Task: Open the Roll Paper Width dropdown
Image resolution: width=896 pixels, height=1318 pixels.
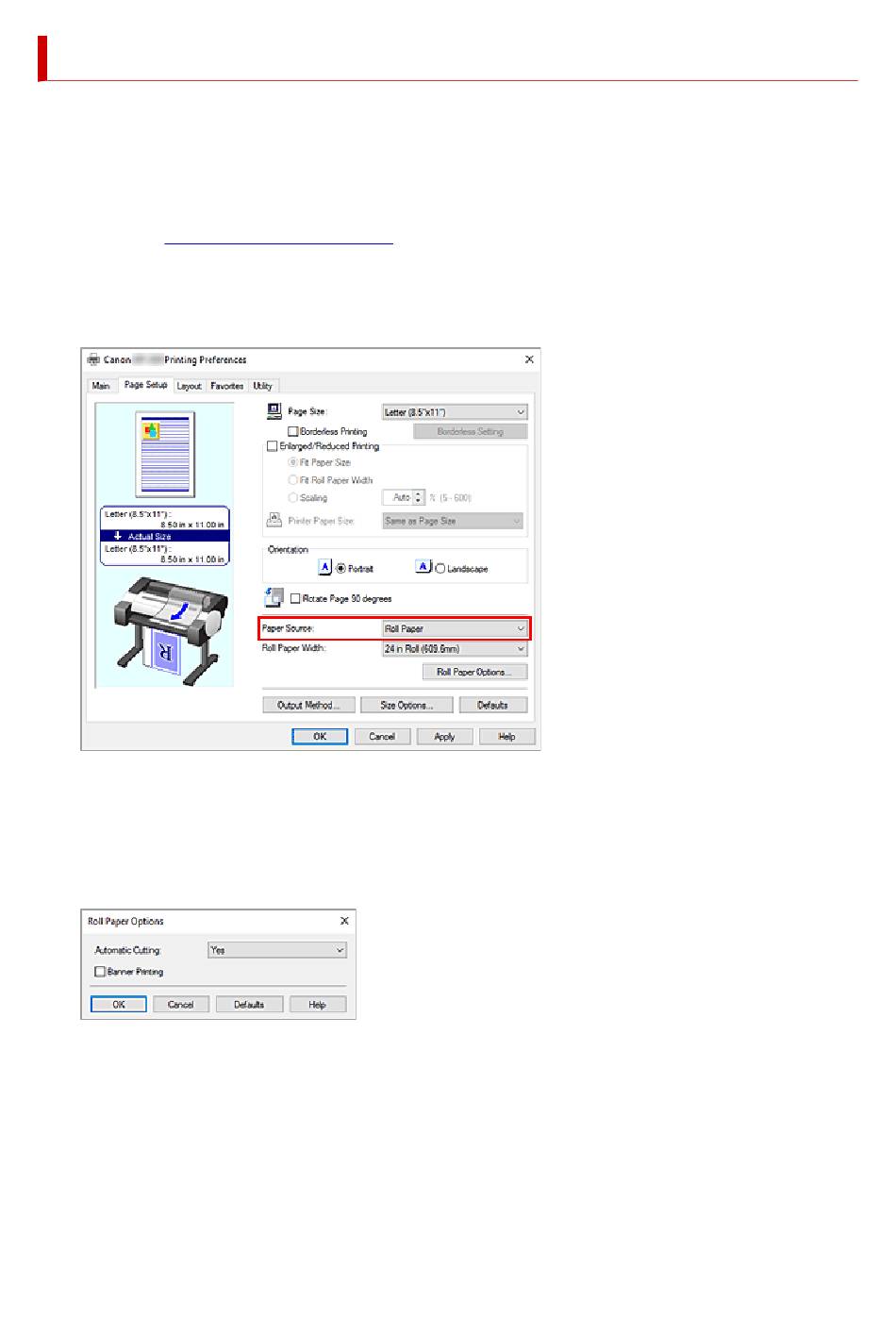Action: coord(455,649)
